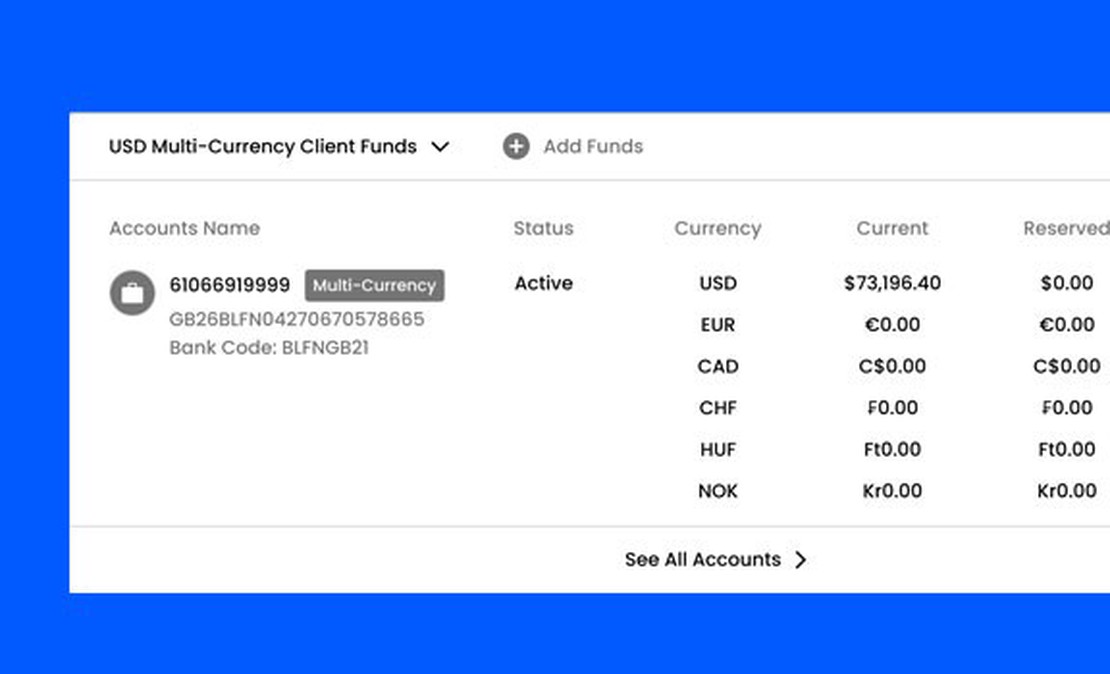Image resolution: width=1110 pixels, height=674 pixels.
Task: Click the Bank Code BLFNGB21 text
Action: (269, 348)
